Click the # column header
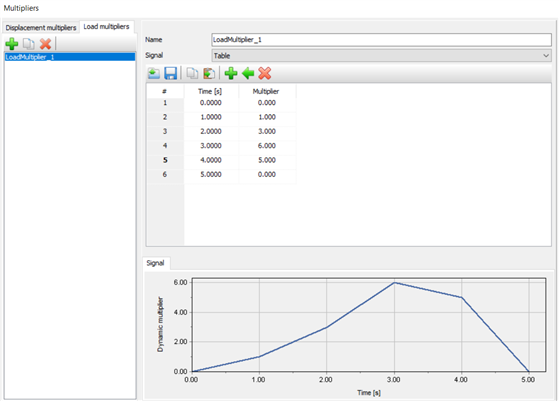Image resolution: width=559 pixels, height=401 pixels. (165, 91)
